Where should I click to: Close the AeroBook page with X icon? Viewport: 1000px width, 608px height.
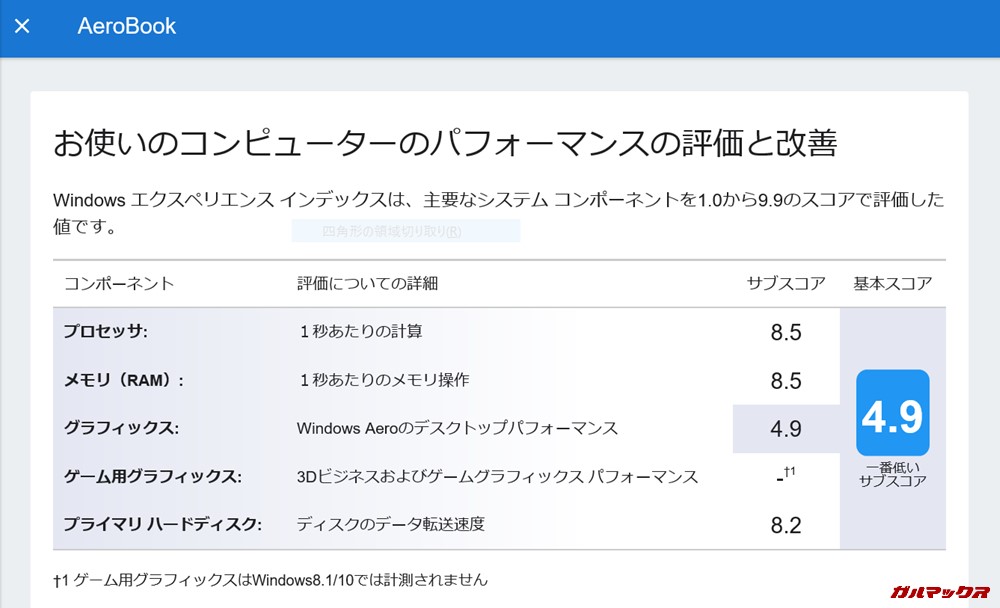click(22, 26)
